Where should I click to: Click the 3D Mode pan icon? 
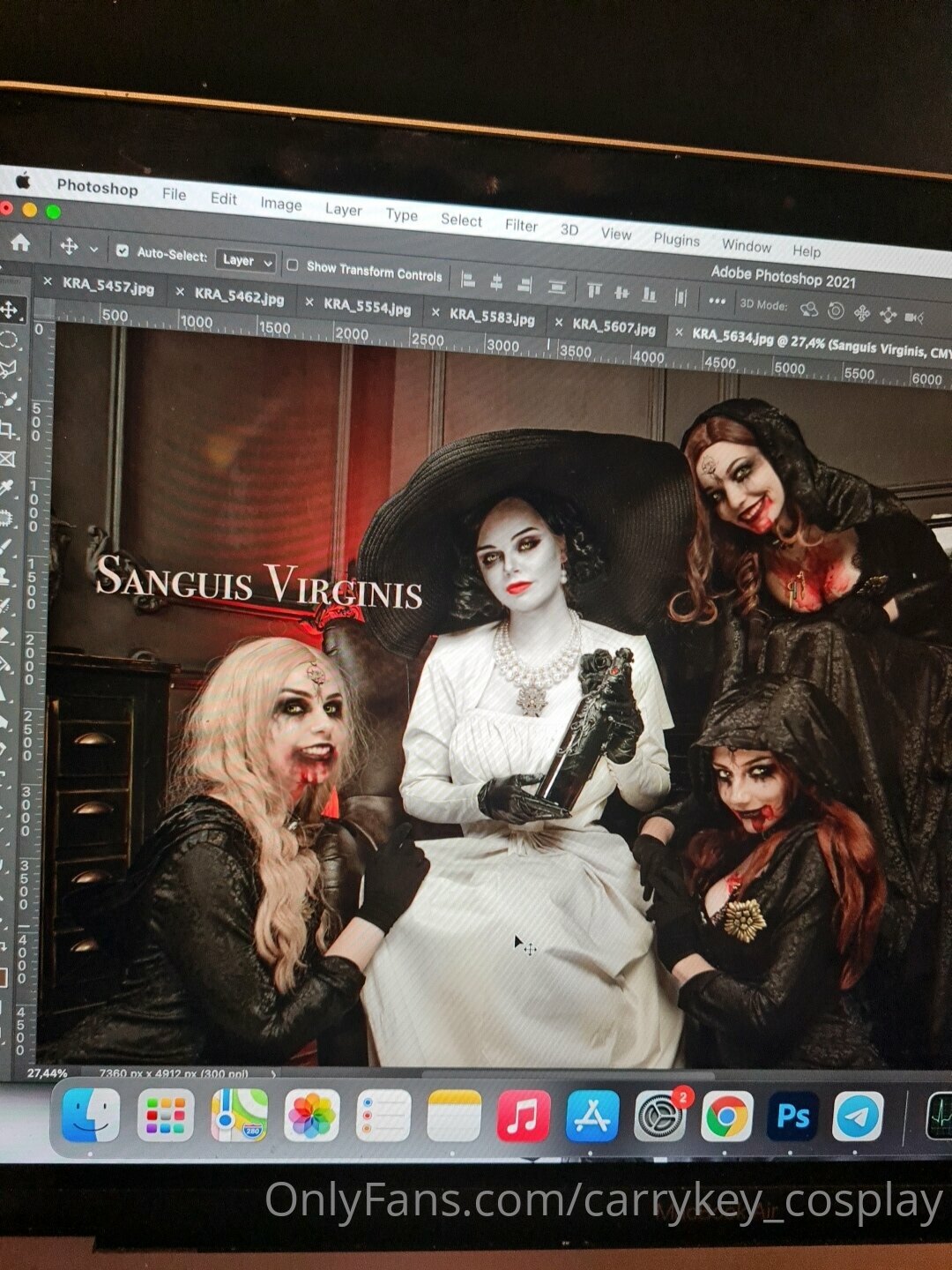(x=862, y=313)
